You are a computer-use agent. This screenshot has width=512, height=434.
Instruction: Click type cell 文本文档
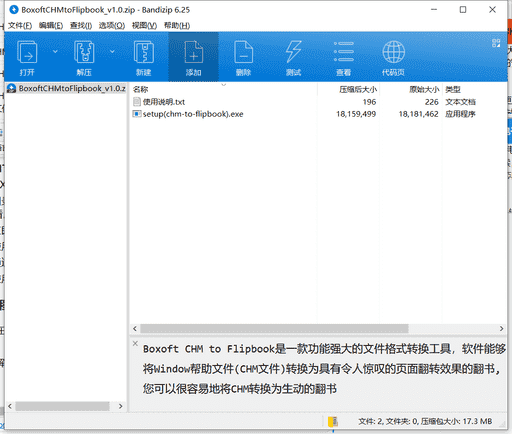(x=460, y=102)
